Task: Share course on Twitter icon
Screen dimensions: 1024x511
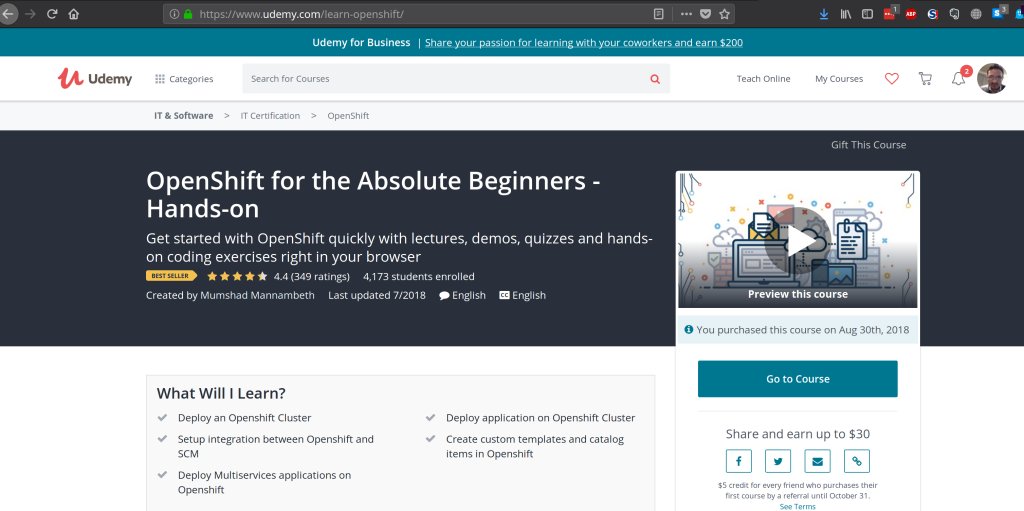Action: [x=778, y=461]
